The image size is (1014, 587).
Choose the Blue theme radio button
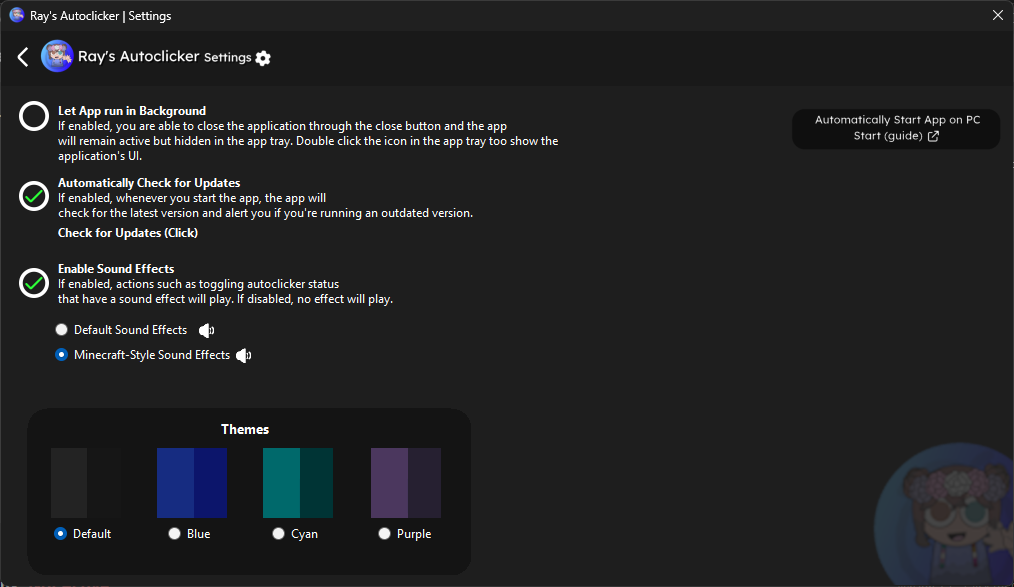(174, 533)
